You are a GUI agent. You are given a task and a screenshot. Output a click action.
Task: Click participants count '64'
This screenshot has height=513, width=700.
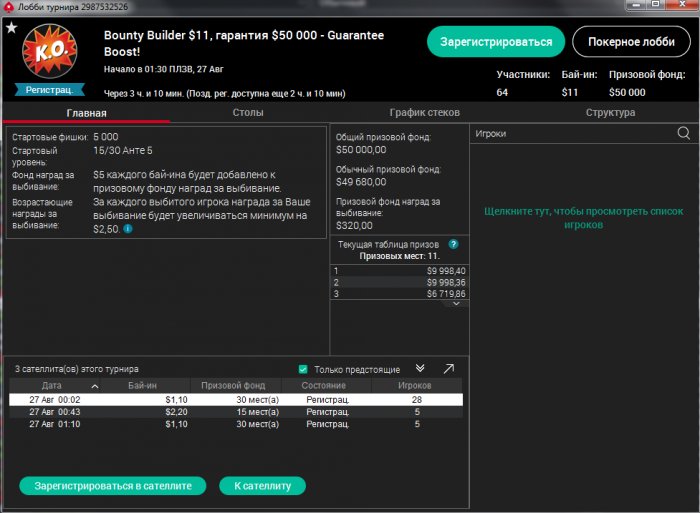click(502, 92)
